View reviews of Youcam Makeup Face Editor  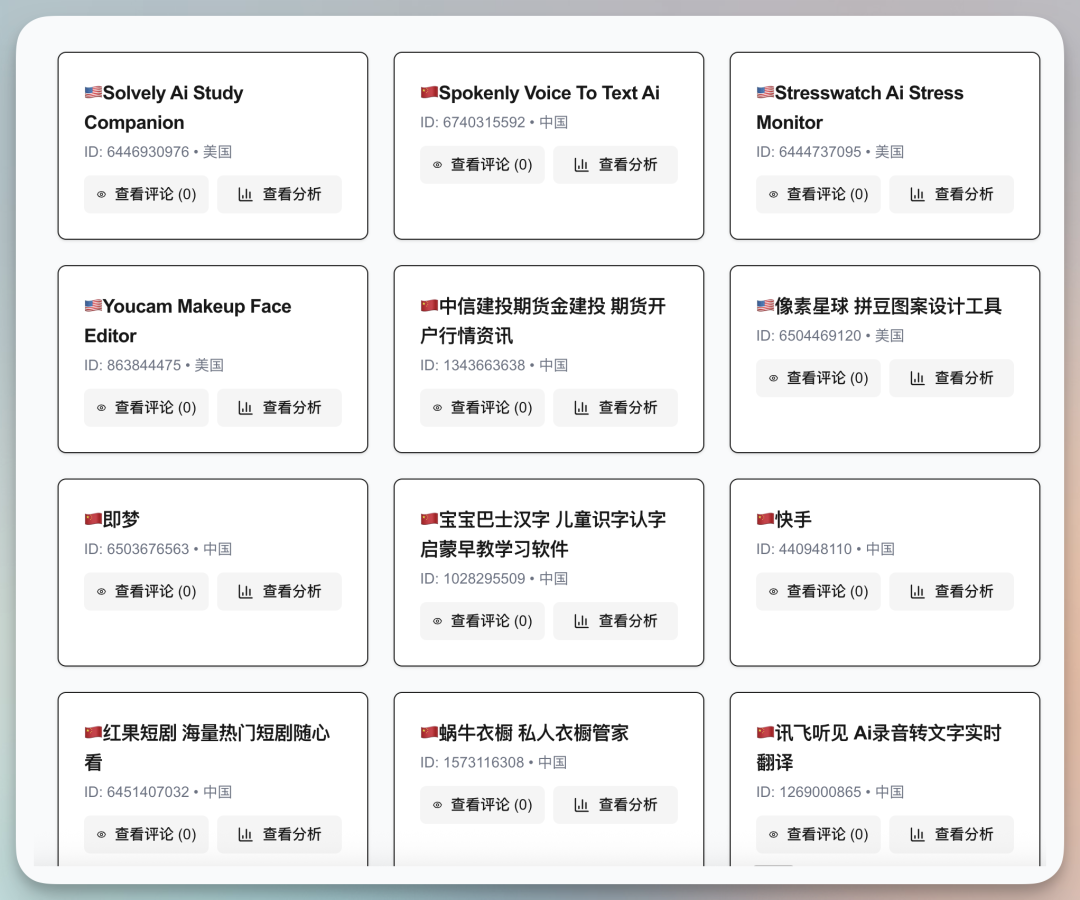[146, 408]
